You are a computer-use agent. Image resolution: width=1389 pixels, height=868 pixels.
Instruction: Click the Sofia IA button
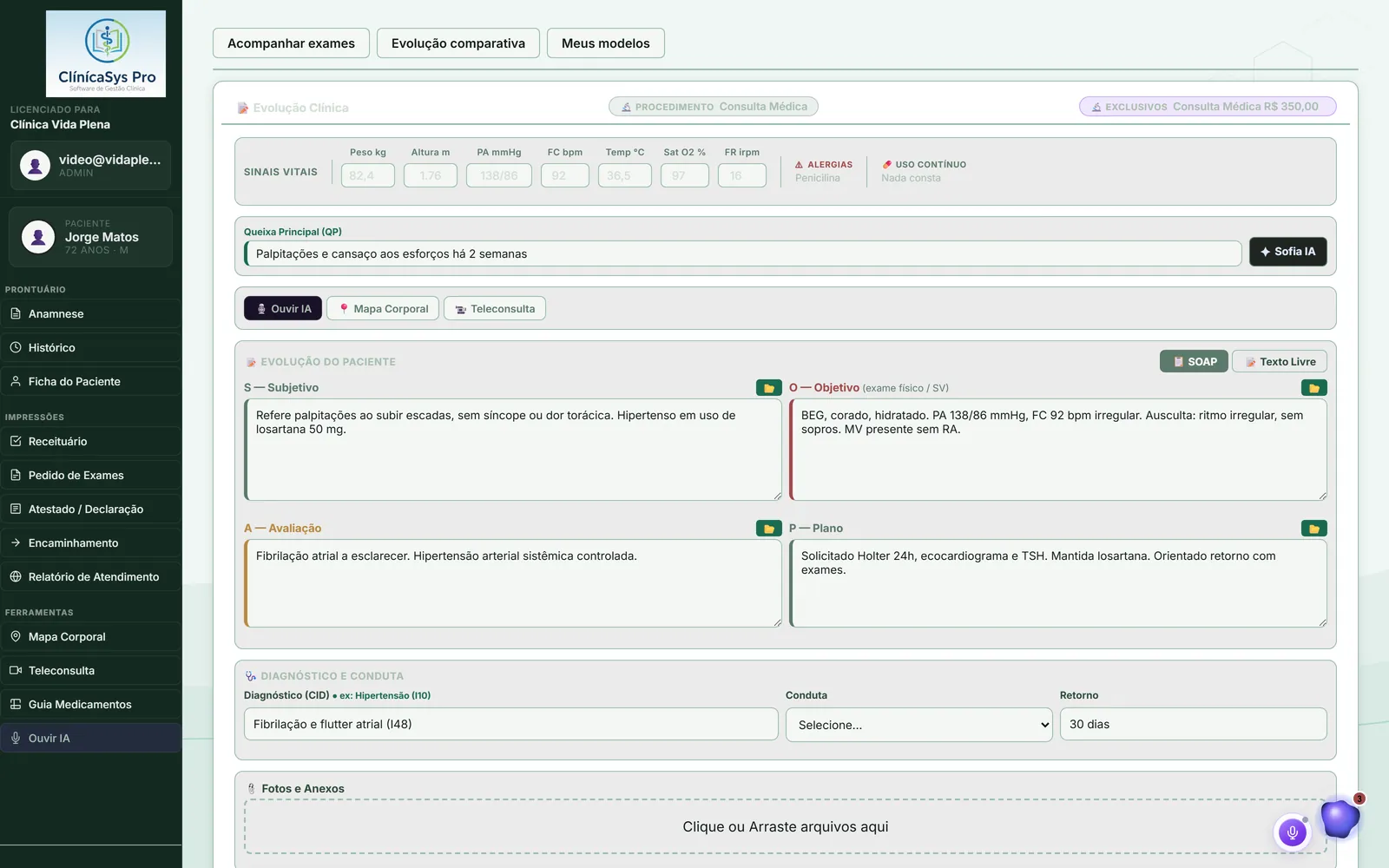coord(1288,252)
